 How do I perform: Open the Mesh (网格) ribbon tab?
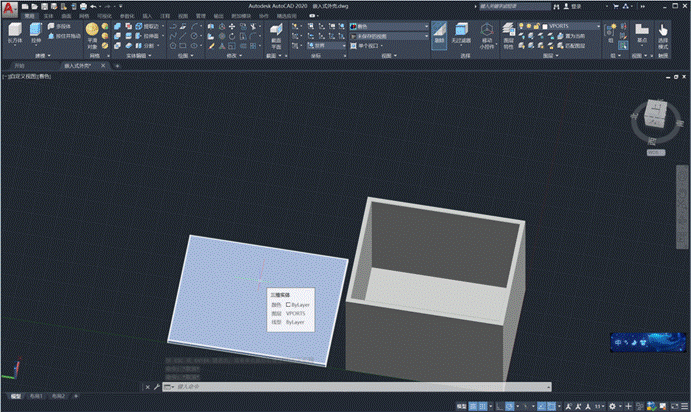tap(84, 16)
